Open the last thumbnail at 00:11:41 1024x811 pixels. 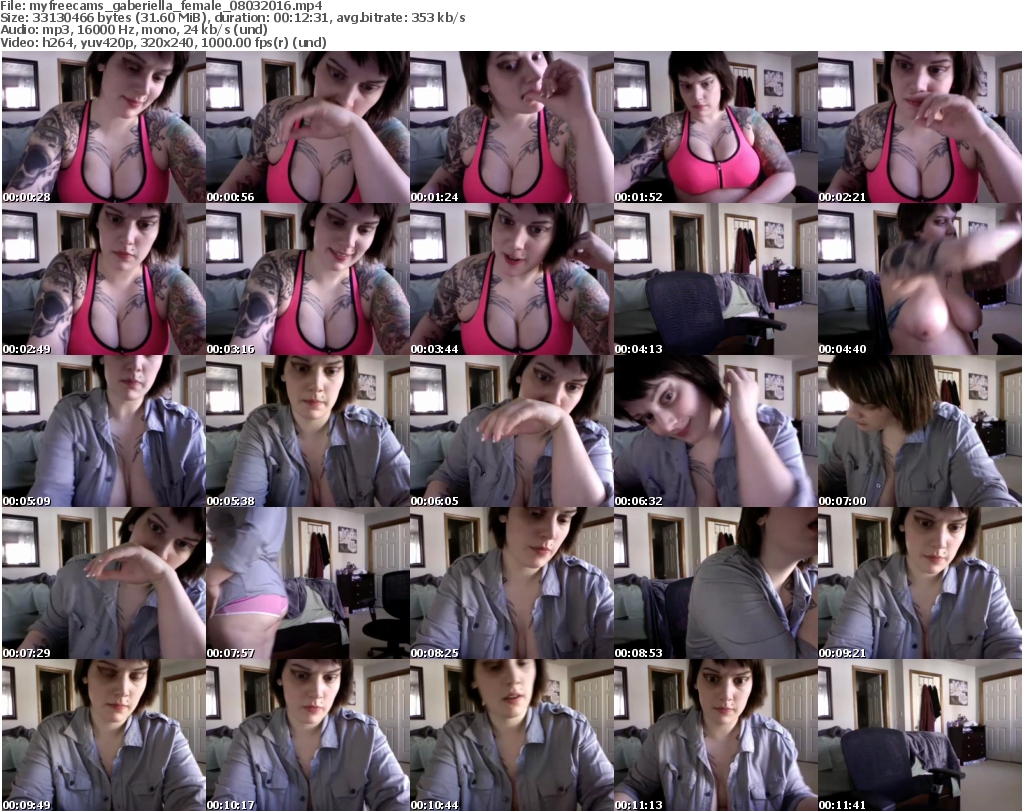pos(919,735)
